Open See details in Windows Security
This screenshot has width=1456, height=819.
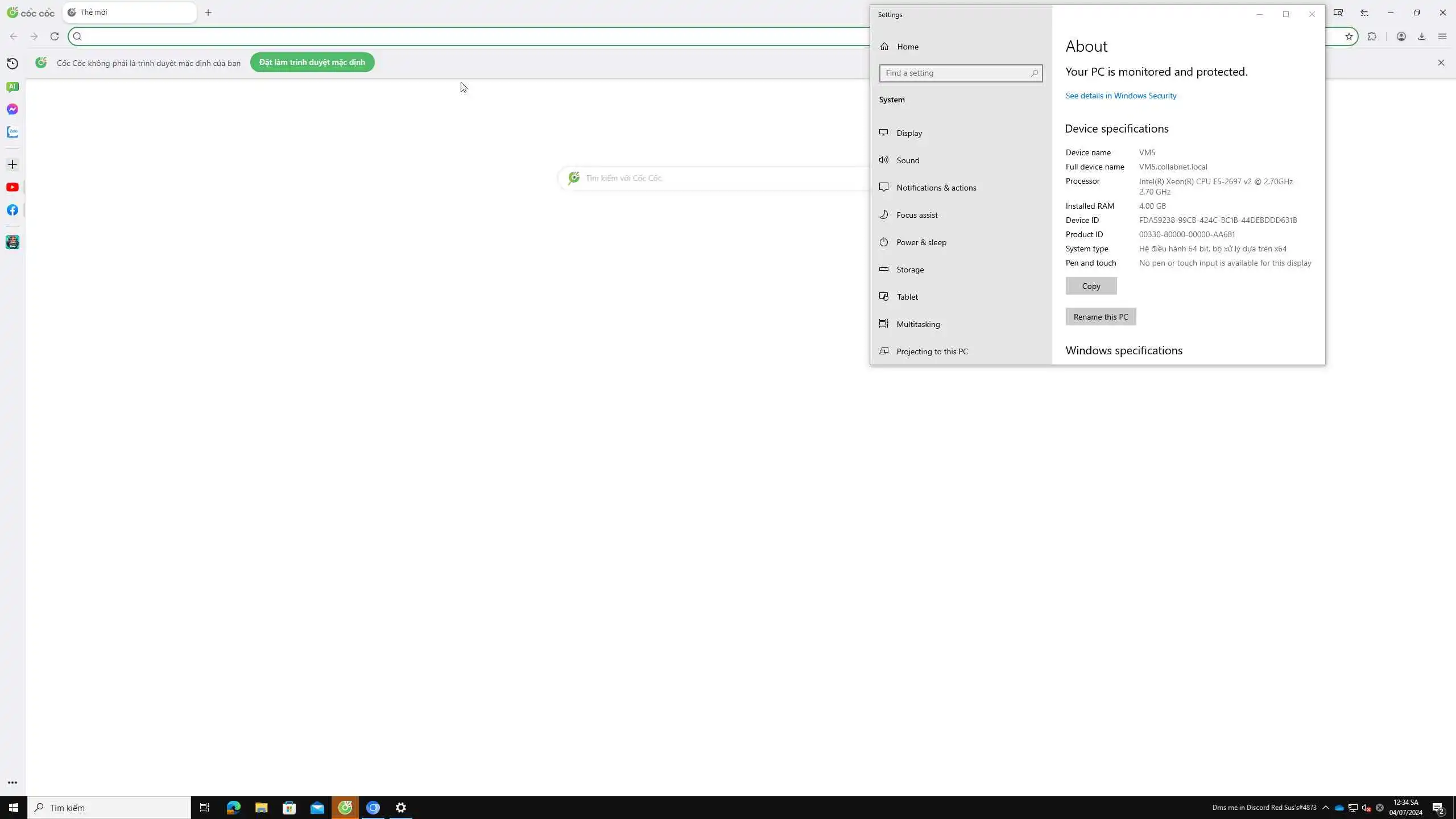point(1120,96)
